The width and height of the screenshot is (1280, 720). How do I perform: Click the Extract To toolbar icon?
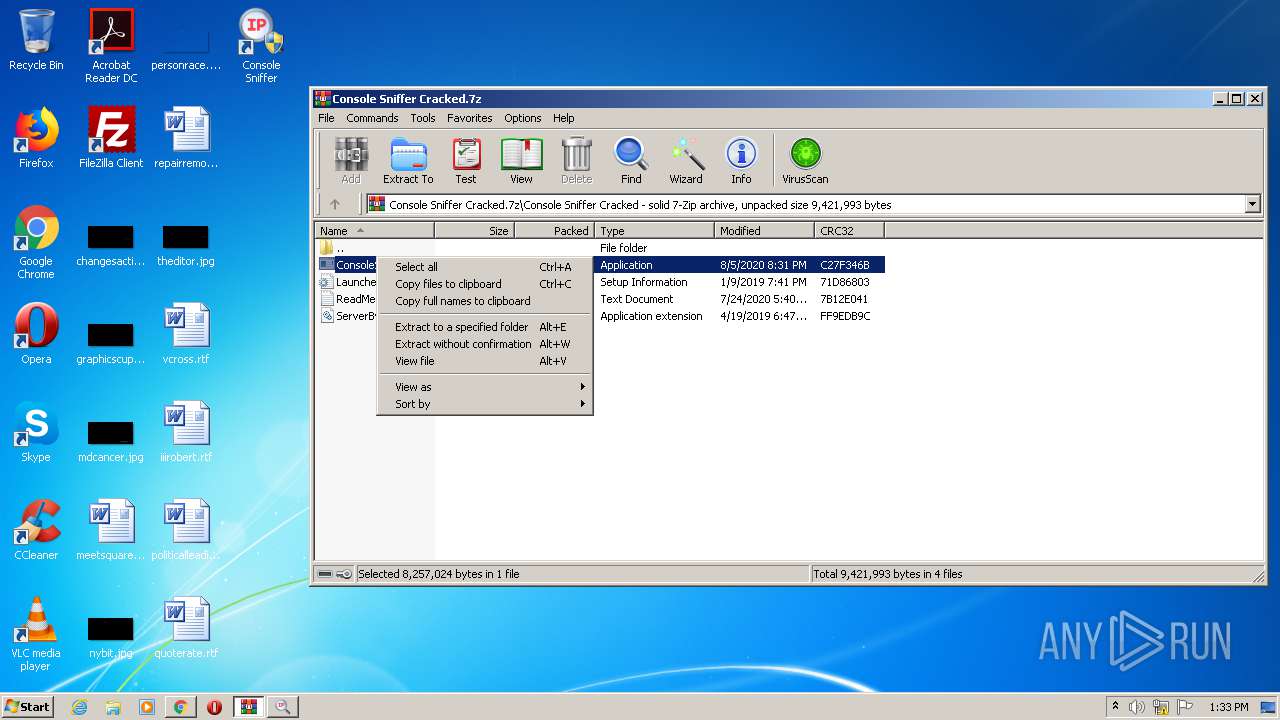[x=408, y=161]
